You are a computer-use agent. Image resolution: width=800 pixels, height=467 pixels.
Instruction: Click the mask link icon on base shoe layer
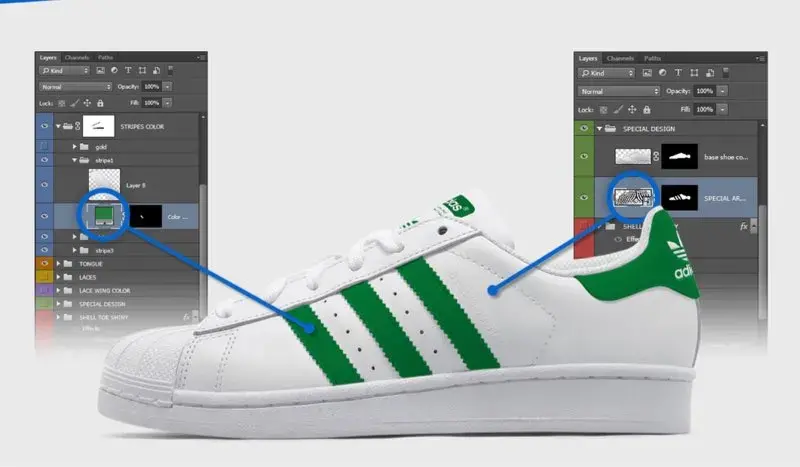pyautogui.click(x=656, y=157)
